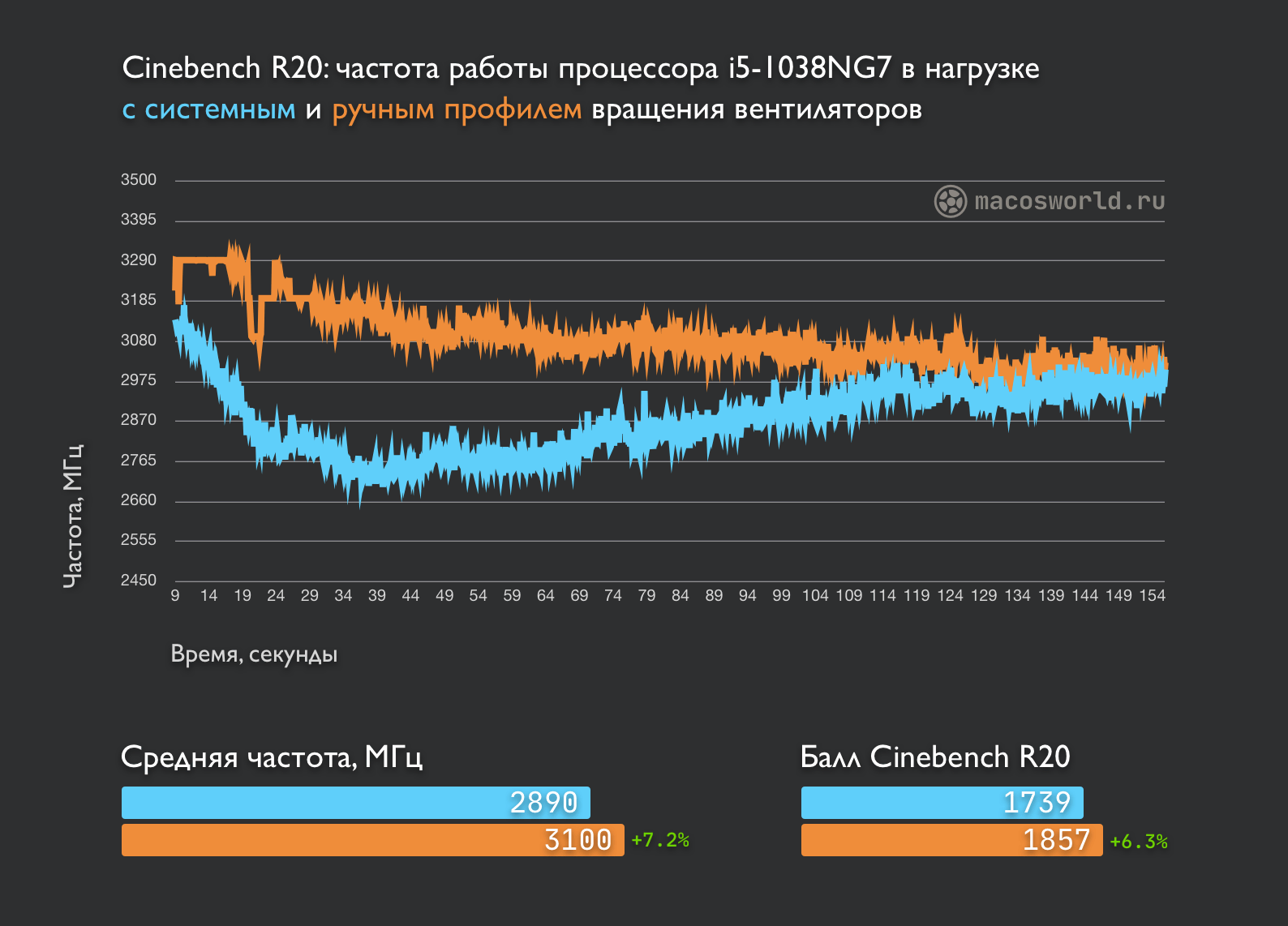Select the 3080 label on vertical axis
1288x926 pixels.
coord(139,341)
